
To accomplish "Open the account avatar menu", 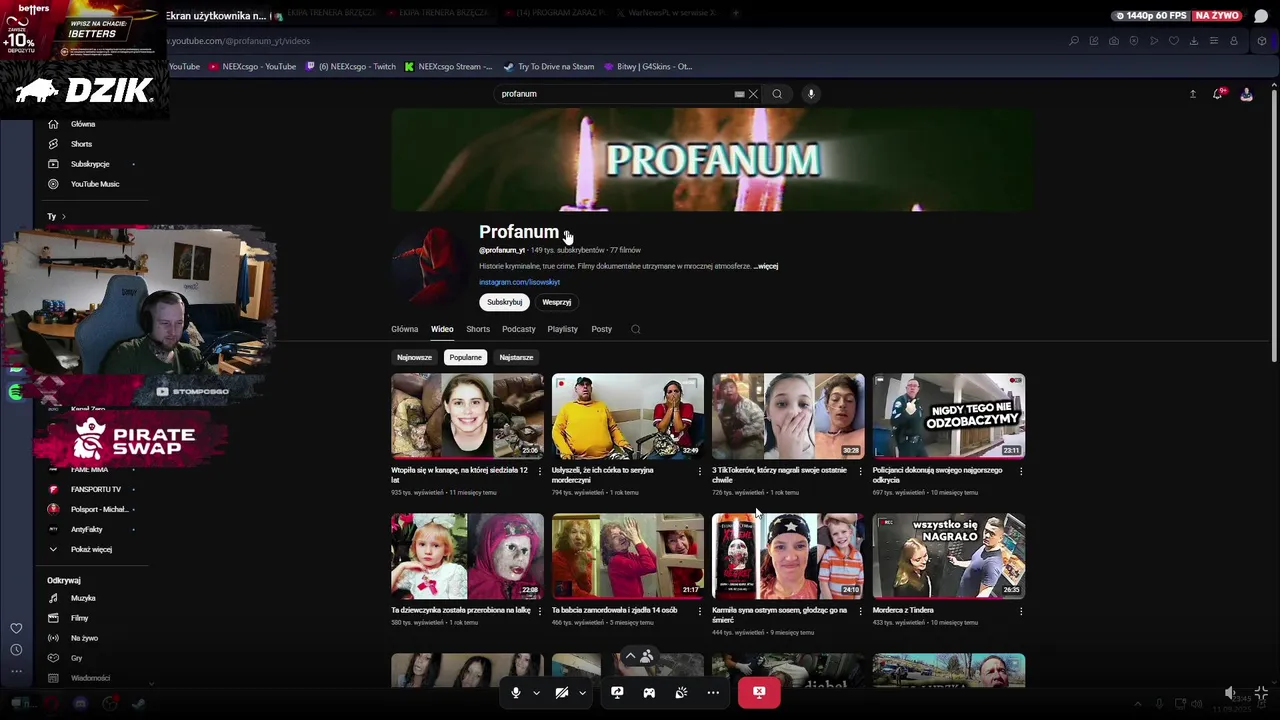I will pos(1246,94).
